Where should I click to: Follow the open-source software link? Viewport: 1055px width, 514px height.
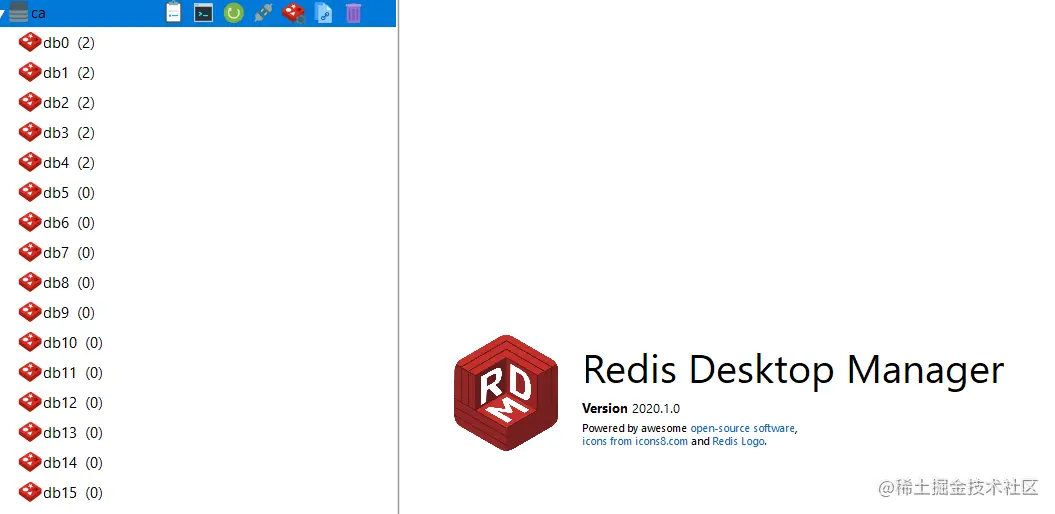coord(742,428)
